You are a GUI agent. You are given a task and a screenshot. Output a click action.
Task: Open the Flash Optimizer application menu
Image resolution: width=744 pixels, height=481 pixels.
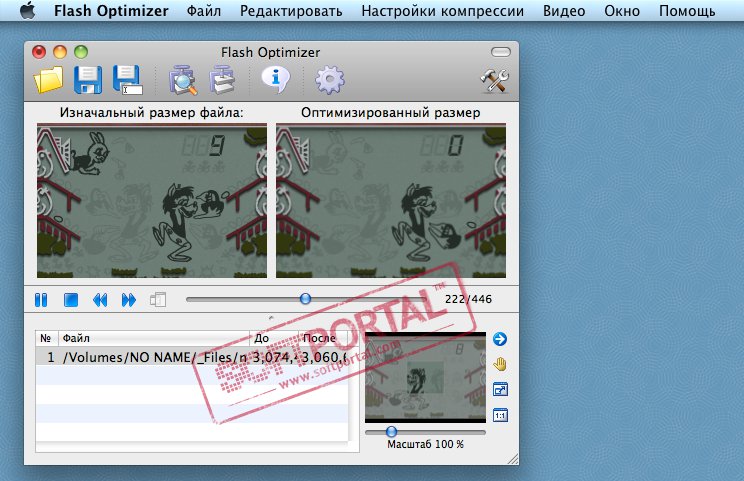pyautogui.click(x=111, y=10)
